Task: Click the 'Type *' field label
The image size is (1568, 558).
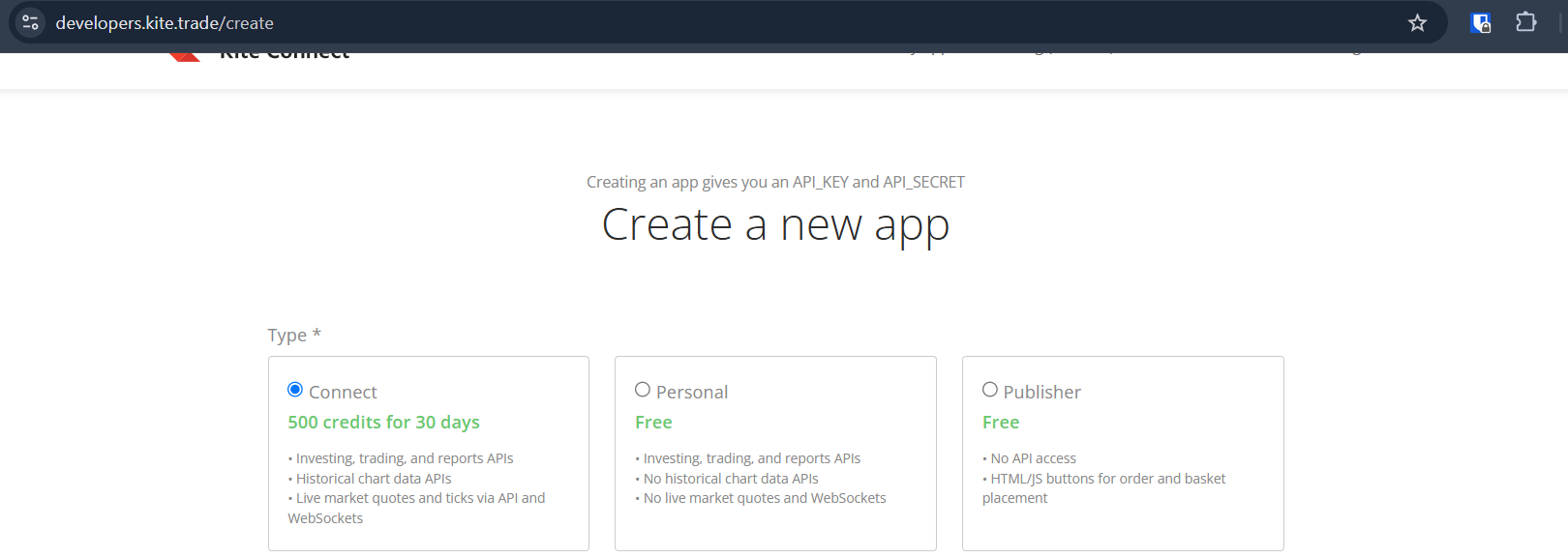Action: (294, 336)
